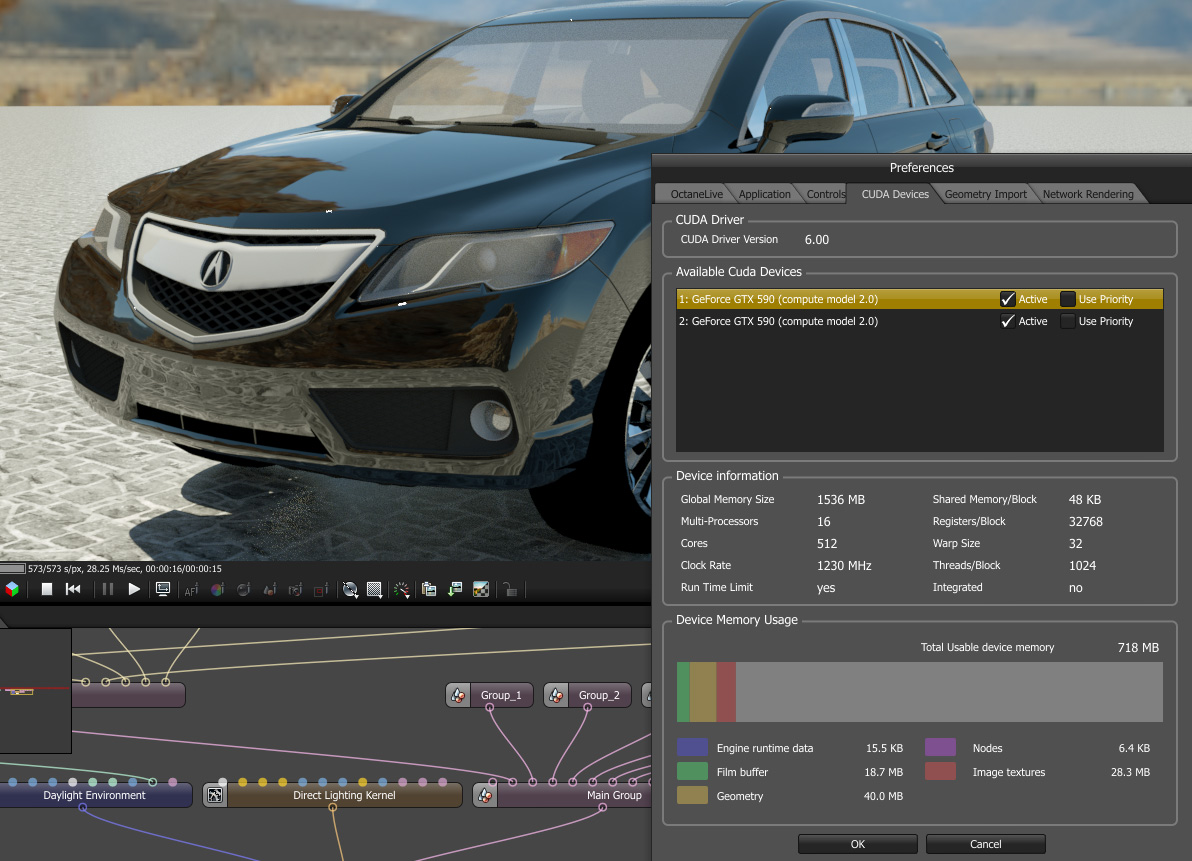Click the blue Engine runtime data swatch
1192x861 pixels.
(x=692, y=748)
